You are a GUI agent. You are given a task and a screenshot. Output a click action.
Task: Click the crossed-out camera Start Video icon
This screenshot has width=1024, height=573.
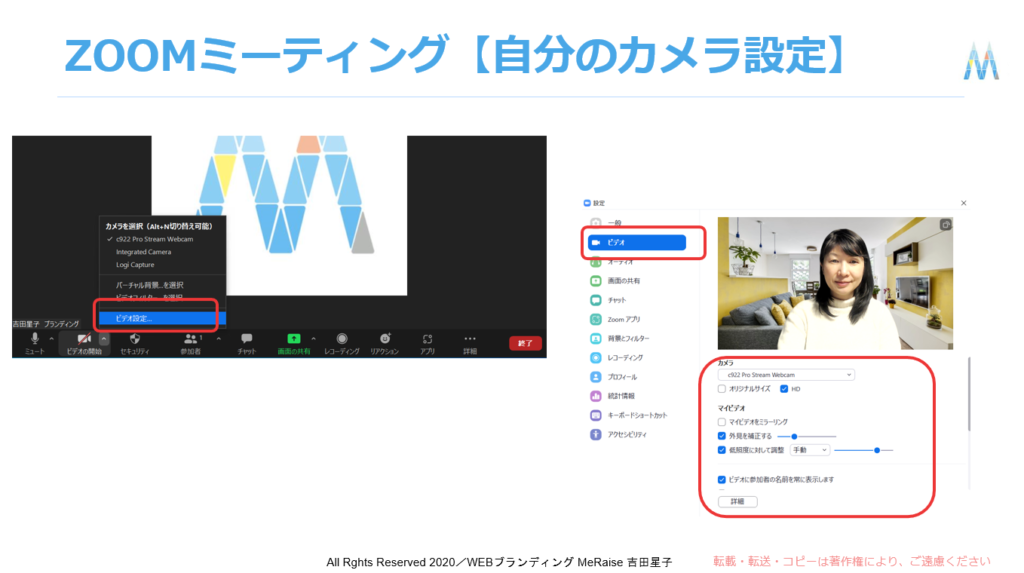(x=84, y=338)
